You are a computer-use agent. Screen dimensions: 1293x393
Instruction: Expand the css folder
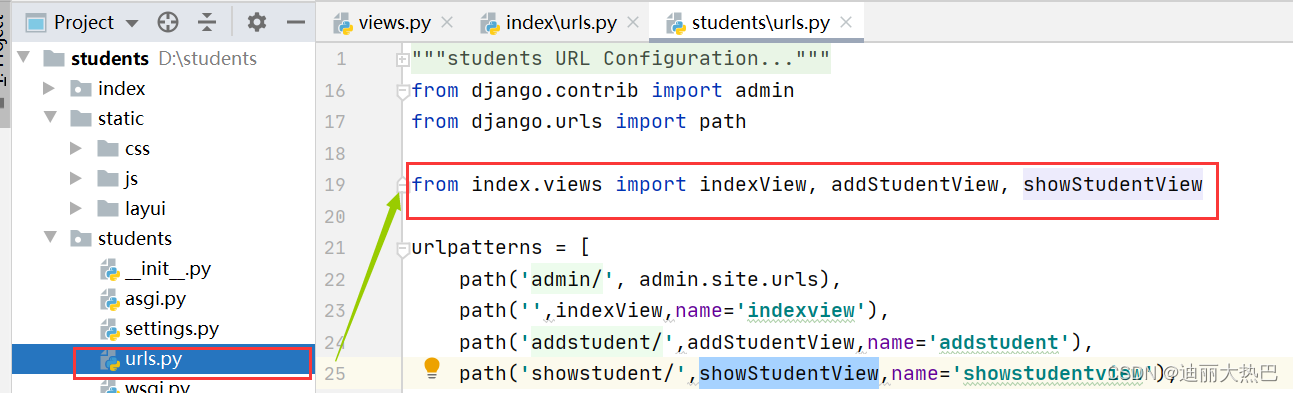tap(76, 148)
